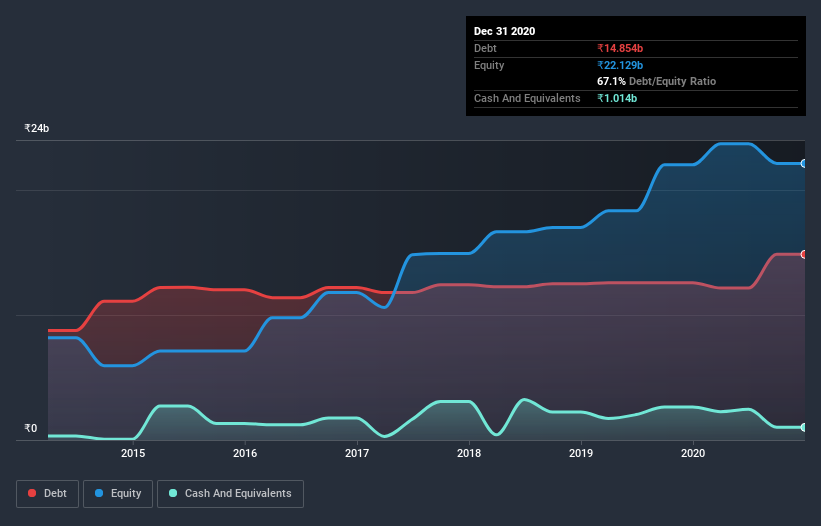The height and width of the screenshot is (526, 821).
Task: Click the ₹1.014b cash value
Action: [x=617, y=98]
